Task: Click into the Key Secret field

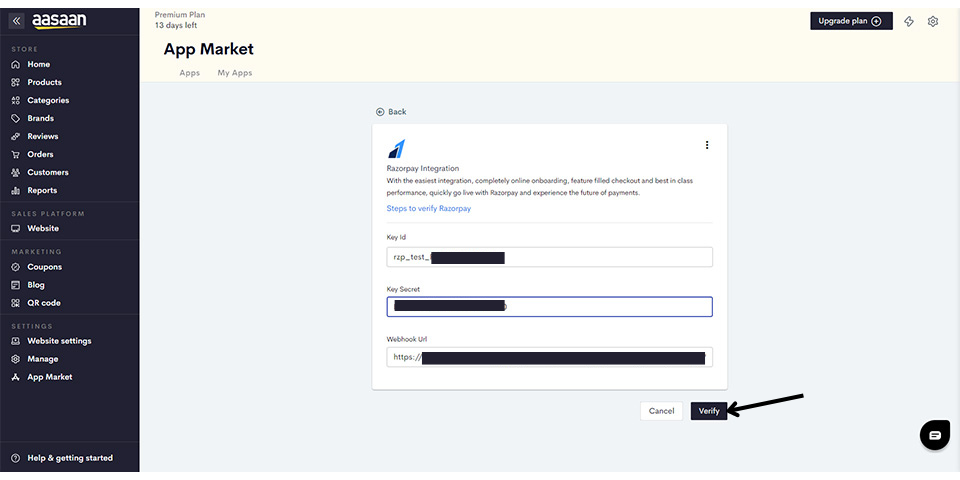Action: click(x=549, y=307)
